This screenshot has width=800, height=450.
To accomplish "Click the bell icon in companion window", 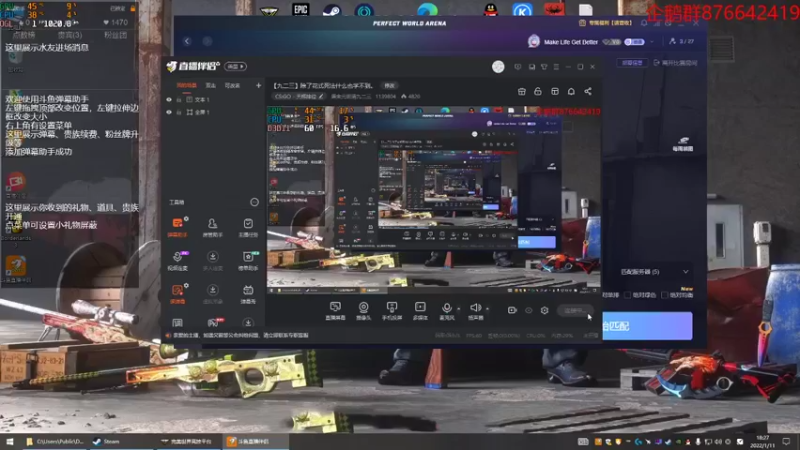I will click(x=571, y=91).
